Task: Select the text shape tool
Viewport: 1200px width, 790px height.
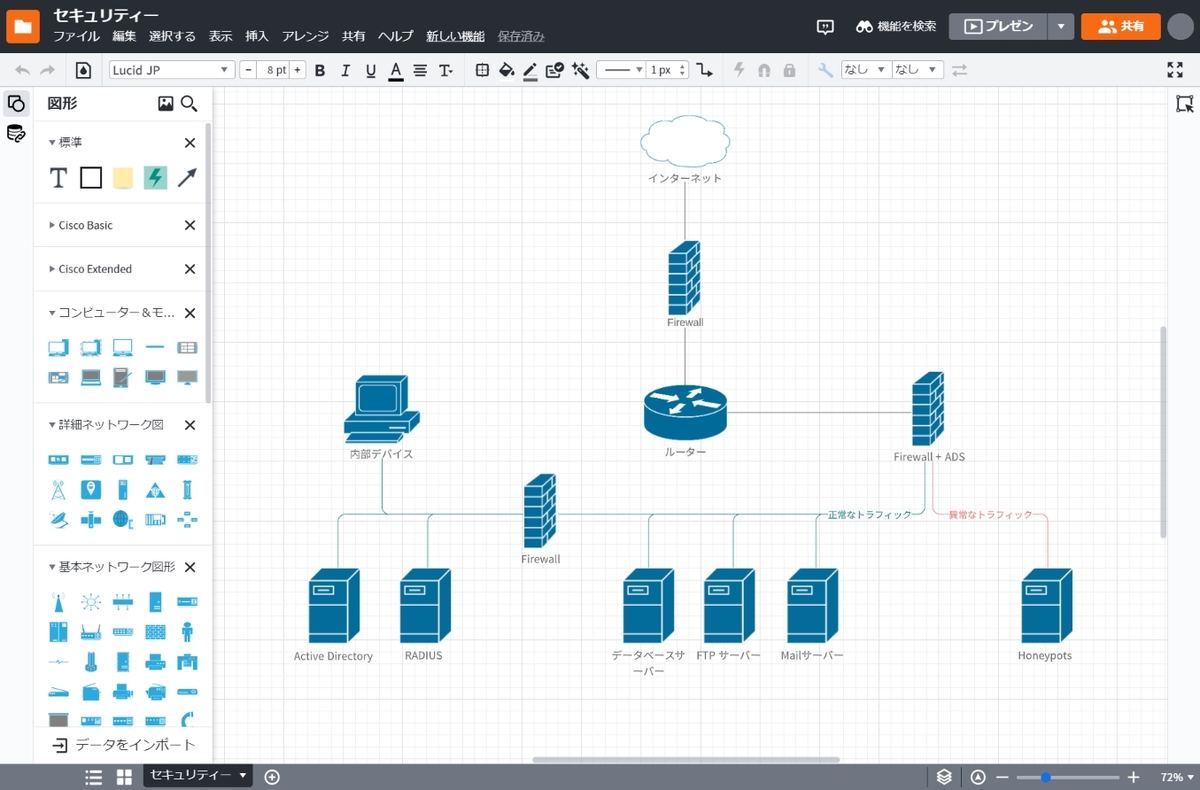Action: click(58, 178)
